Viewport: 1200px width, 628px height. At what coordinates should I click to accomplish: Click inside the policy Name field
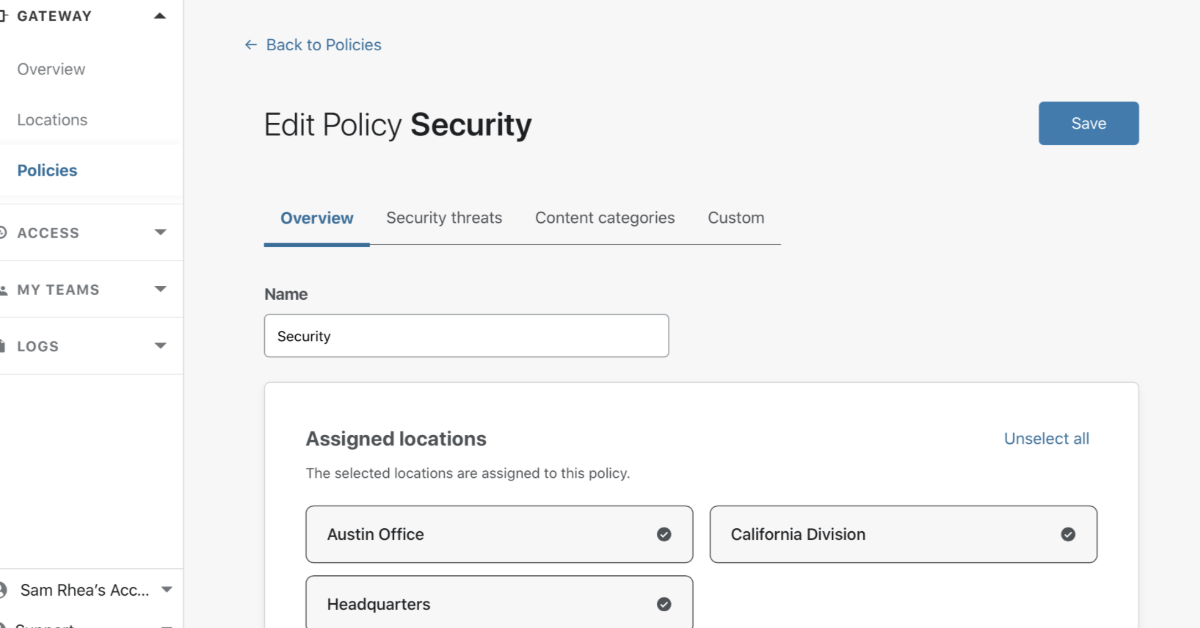tap(466, 335)
